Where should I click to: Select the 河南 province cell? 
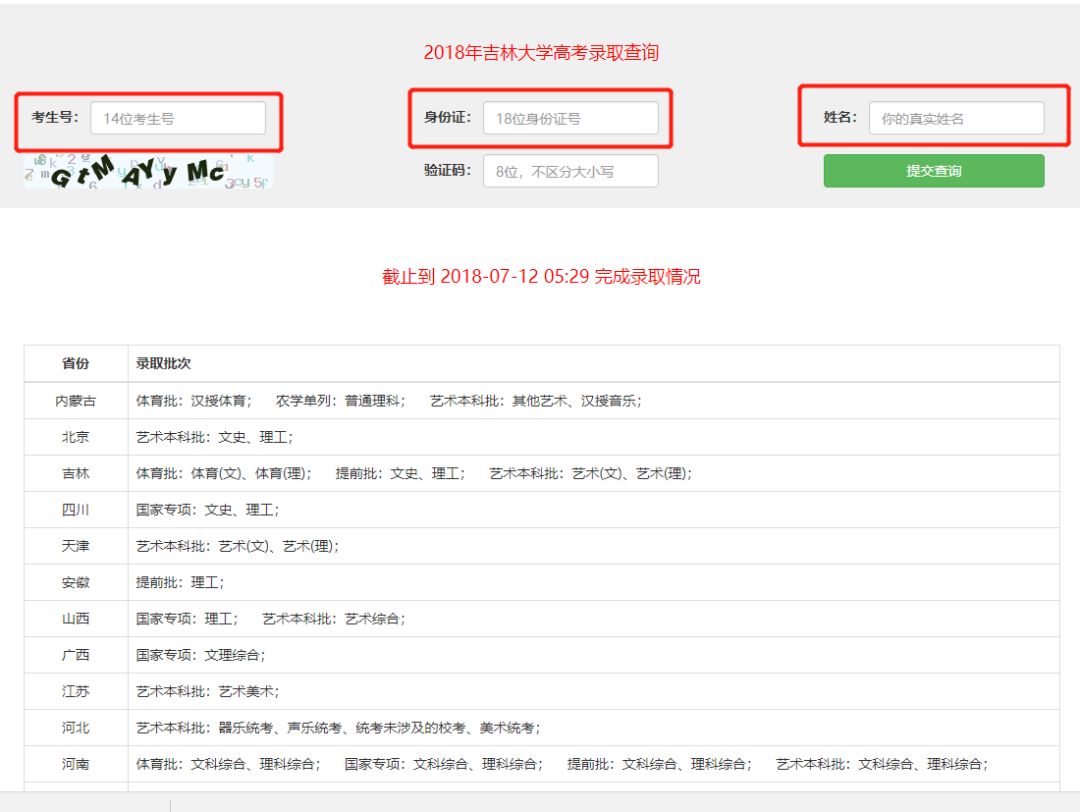76,764
